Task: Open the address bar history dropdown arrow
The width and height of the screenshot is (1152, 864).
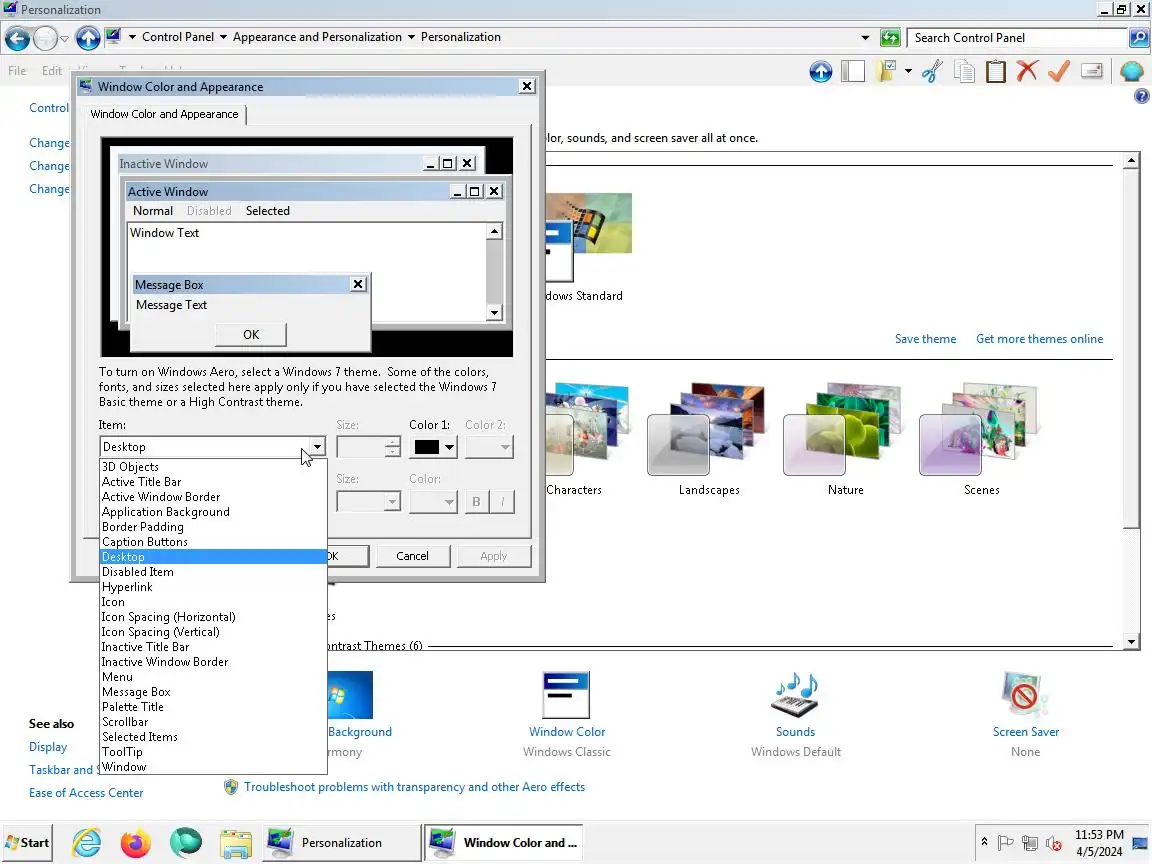Action: point(865,37)
